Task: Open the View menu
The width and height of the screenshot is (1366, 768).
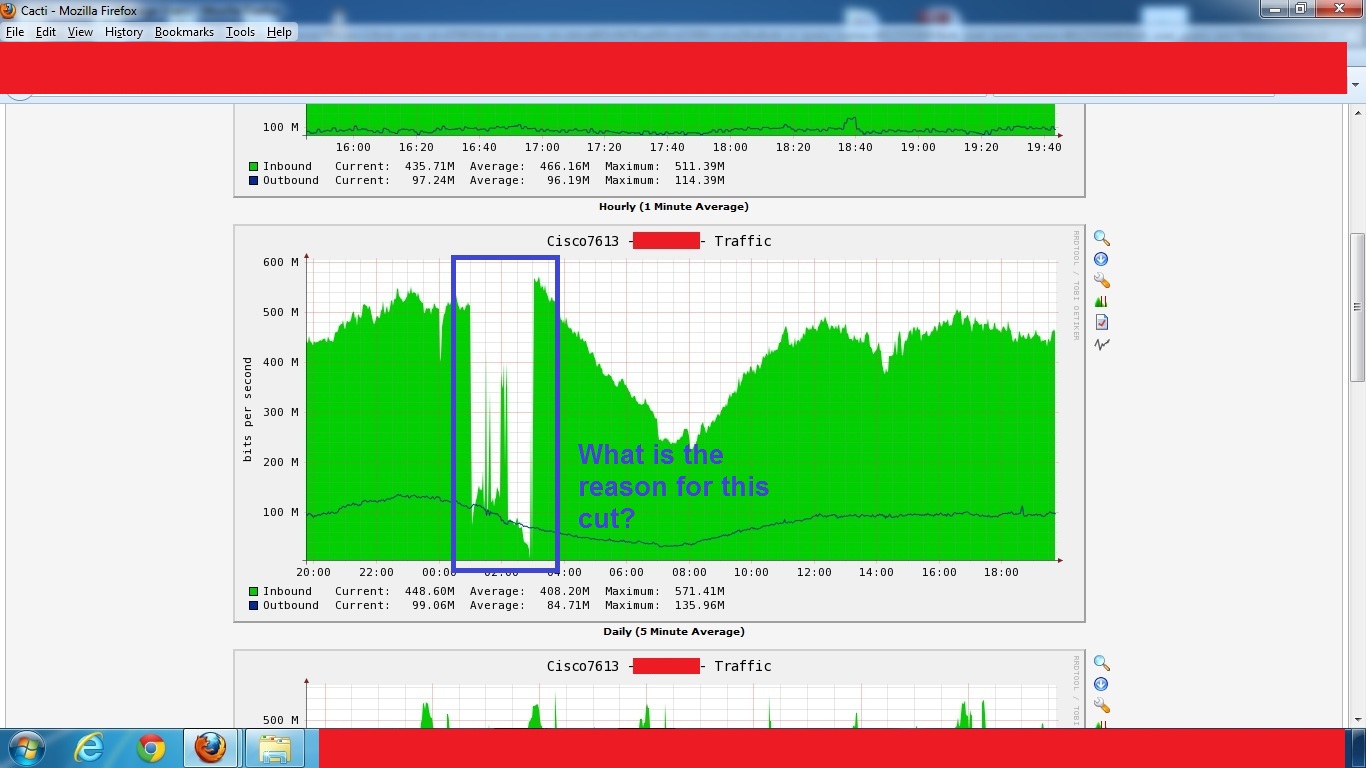Action: (80, 32)
